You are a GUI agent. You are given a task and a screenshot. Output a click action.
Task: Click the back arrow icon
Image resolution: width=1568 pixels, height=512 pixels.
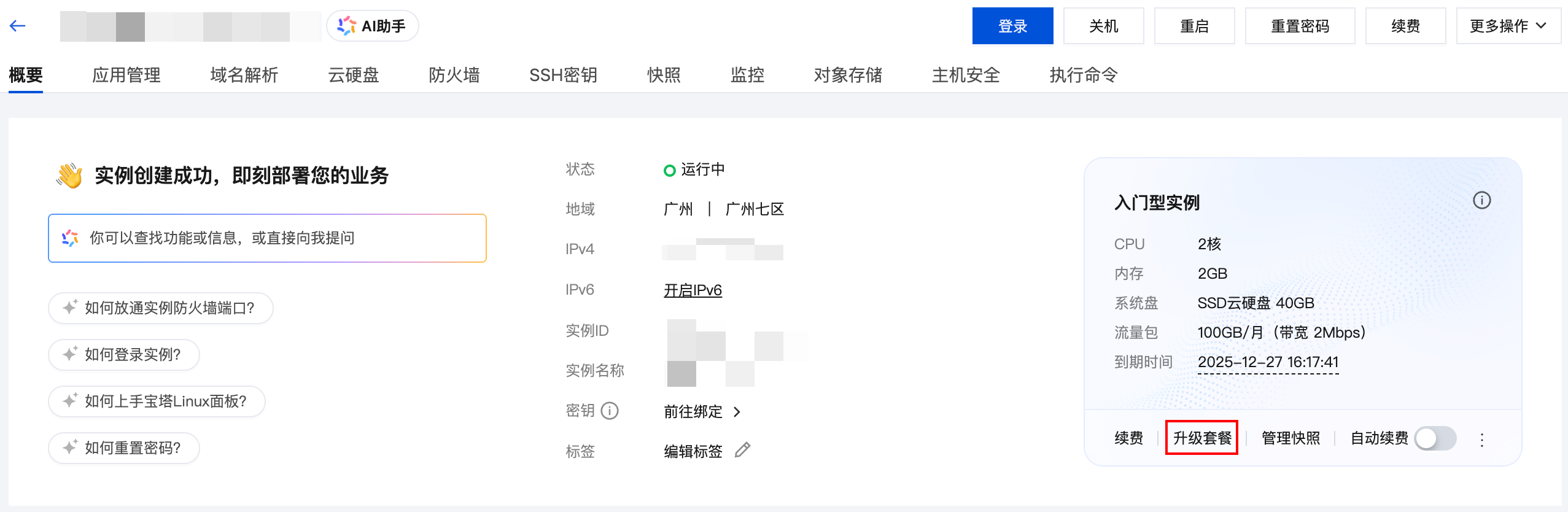17,26
